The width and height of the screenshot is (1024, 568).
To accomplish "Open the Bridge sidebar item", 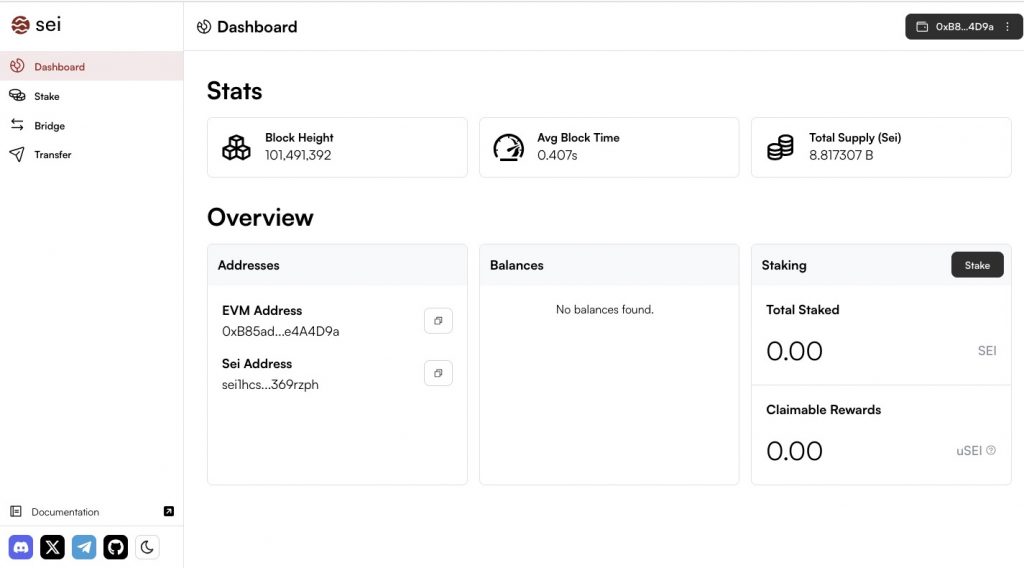I will pyautogui.click(x=49, y=126).
